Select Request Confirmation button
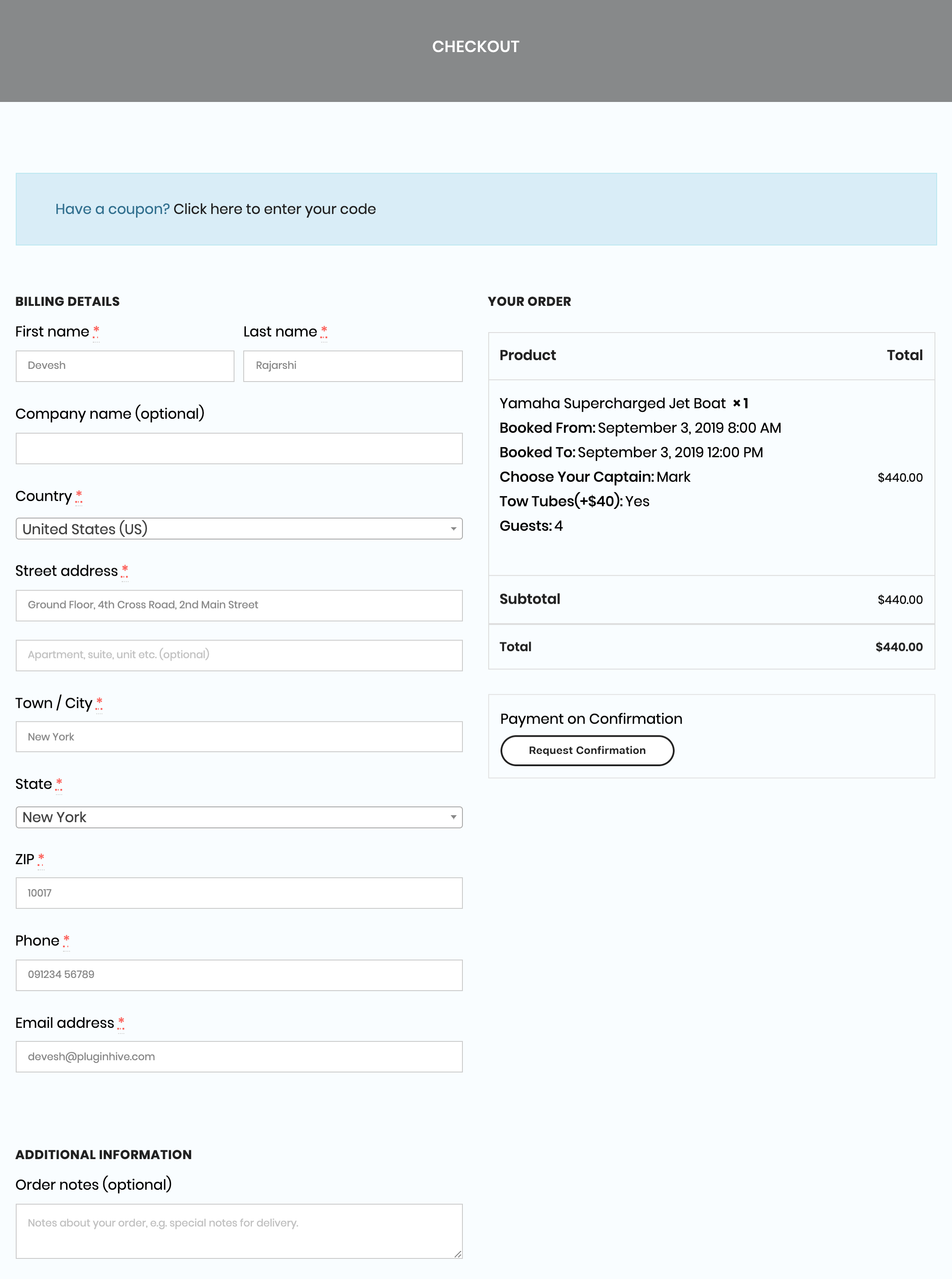The image size is (952, 1279). (587, 750)
